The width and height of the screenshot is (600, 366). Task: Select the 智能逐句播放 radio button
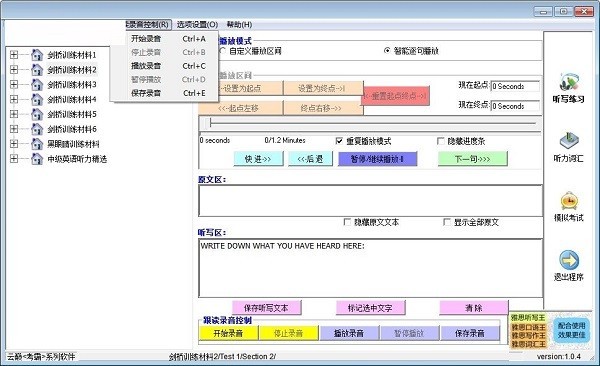point(387,51)
